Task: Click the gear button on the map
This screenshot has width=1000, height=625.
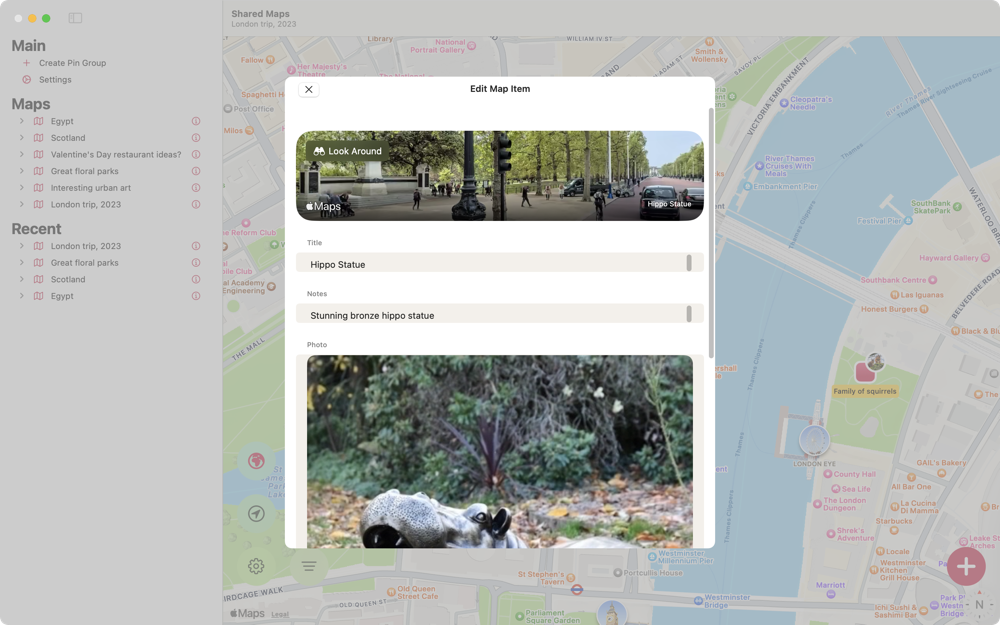Action: pyautogui.click(x=256, y=566)
